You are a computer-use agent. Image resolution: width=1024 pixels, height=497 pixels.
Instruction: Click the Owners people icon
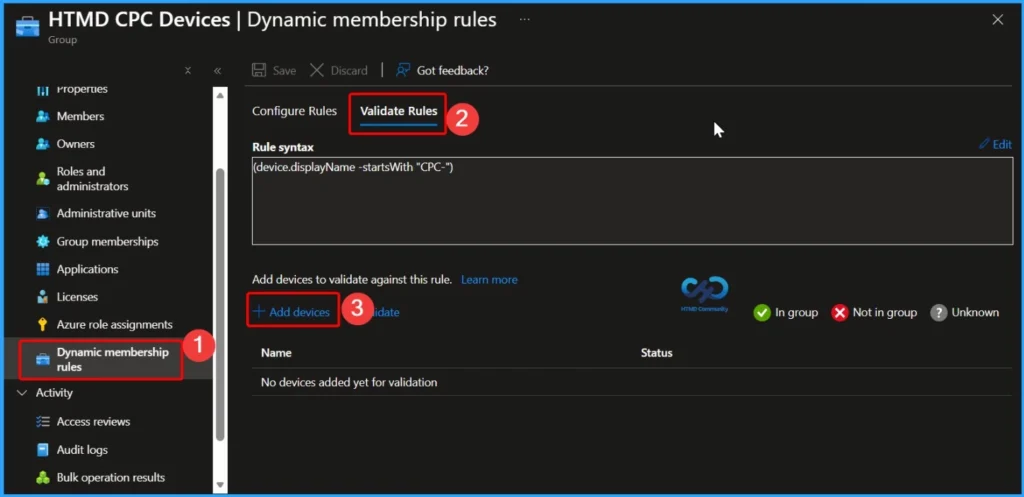42,144
